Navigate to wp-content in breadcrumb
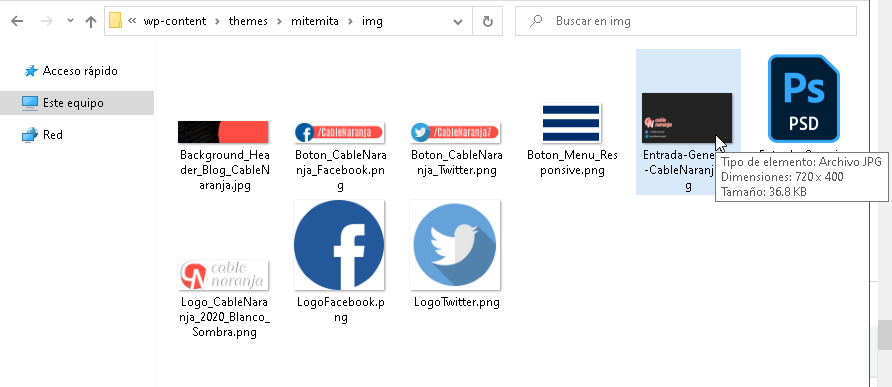The height and width of the screenshot is (387, 892). [x=175, y=22]
